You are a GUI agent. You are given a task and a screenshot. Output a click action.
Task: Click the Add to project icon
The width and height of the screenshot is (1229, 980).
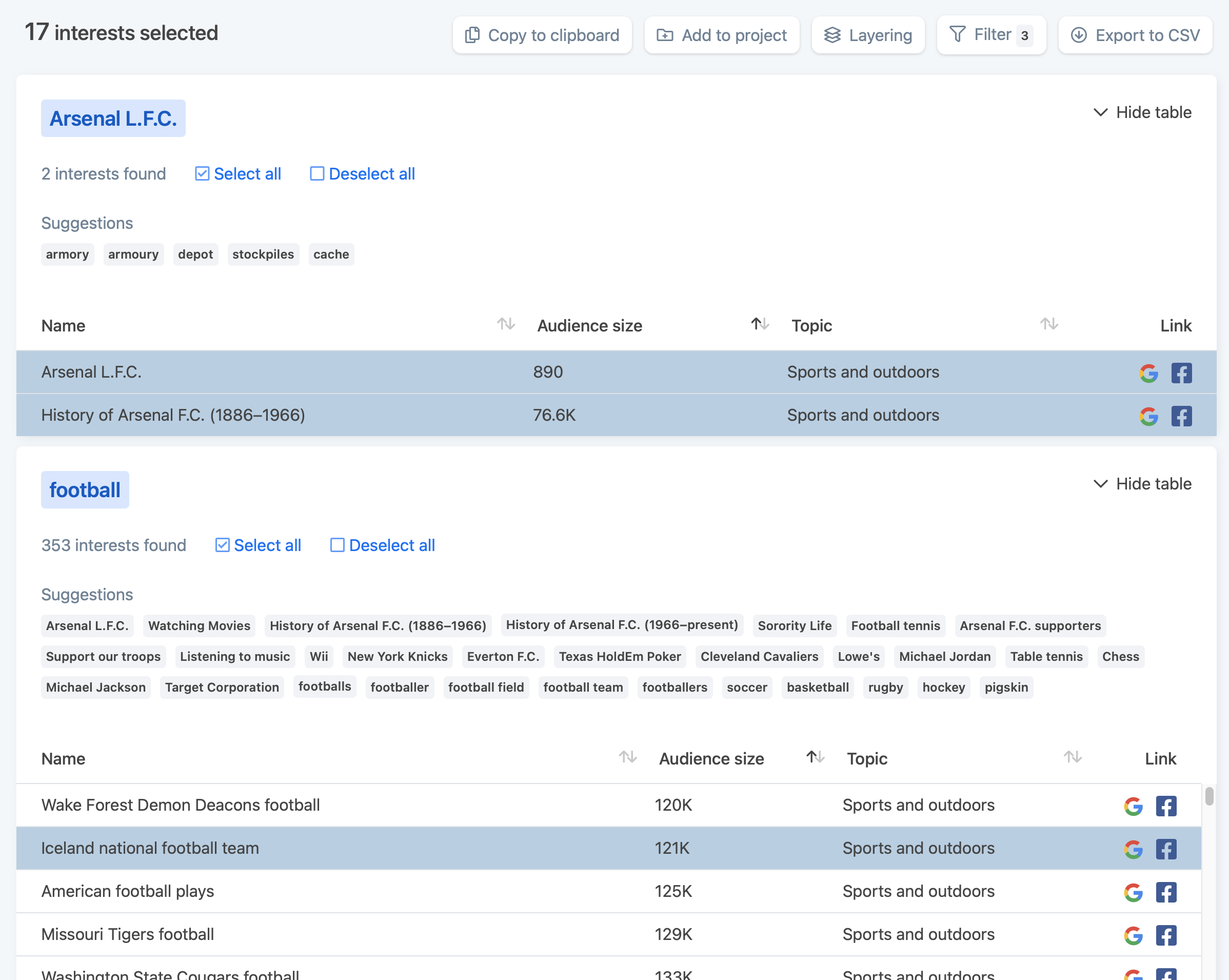(664, 35)
